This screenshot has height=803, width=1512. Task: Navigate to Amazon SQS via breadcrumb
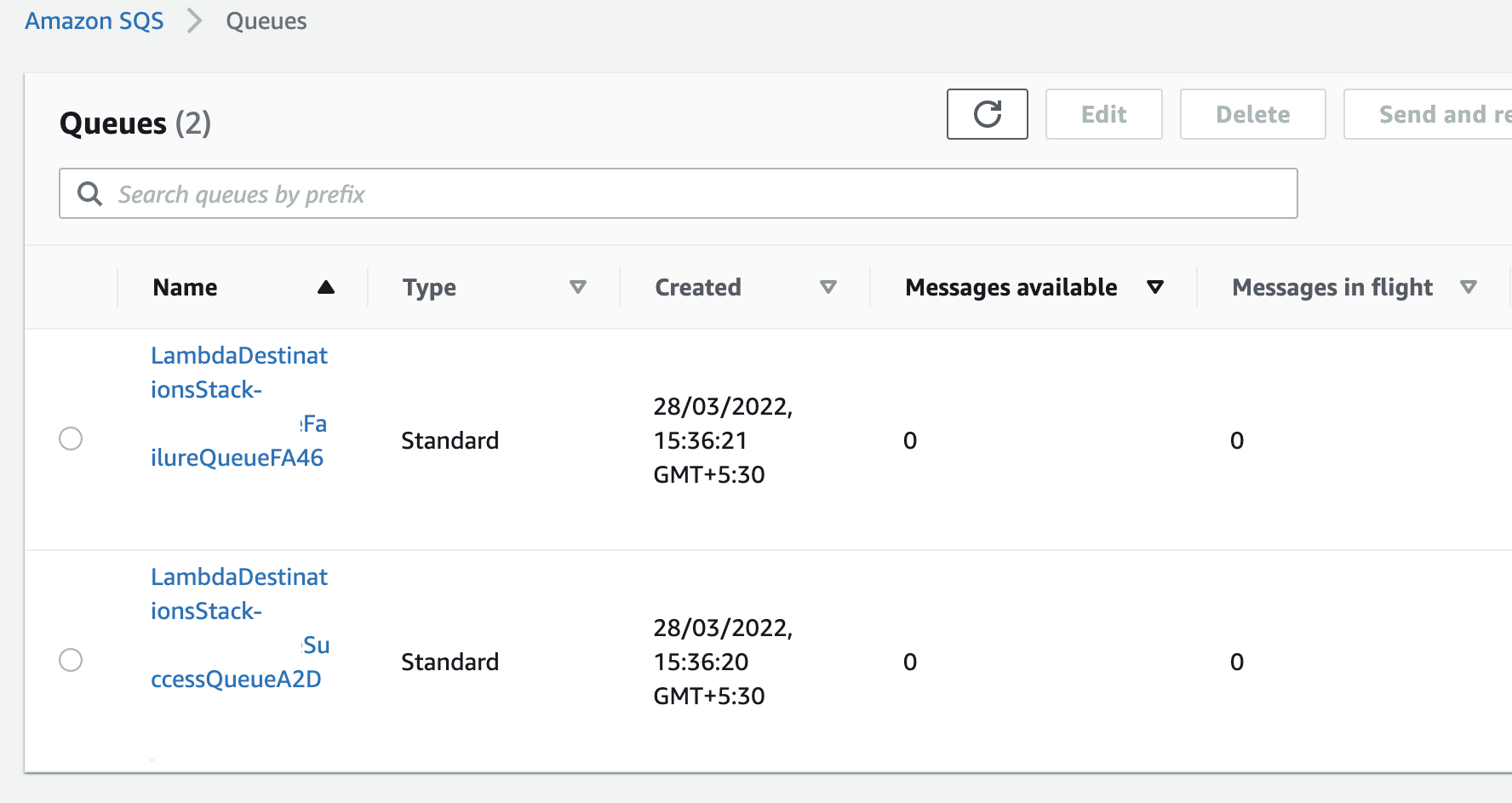[x=94, y=20]
